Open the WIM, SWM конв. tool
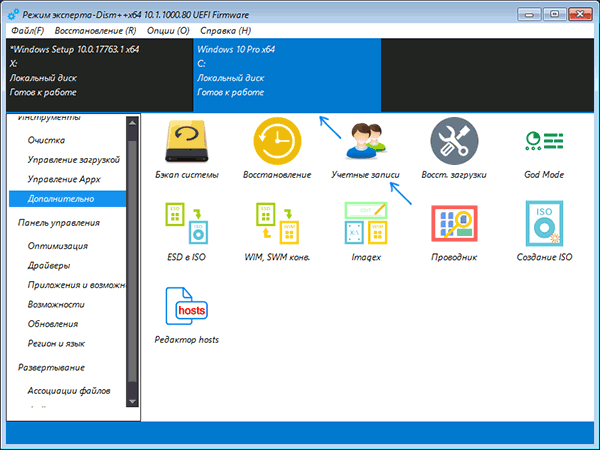Viewport: 600px width, 450px height. [x=277, y=226]
